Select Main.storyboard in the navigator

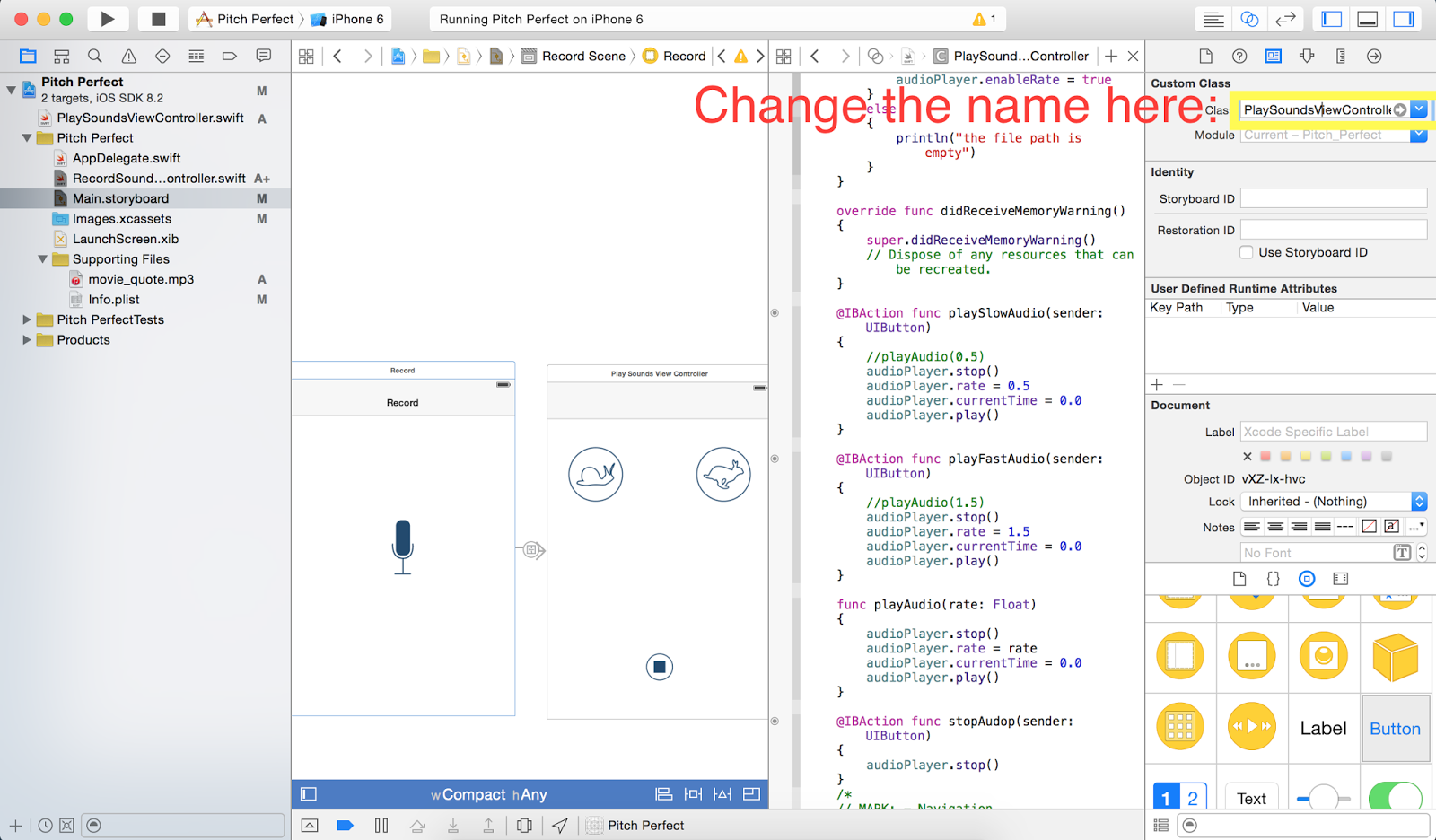point(120,198)
